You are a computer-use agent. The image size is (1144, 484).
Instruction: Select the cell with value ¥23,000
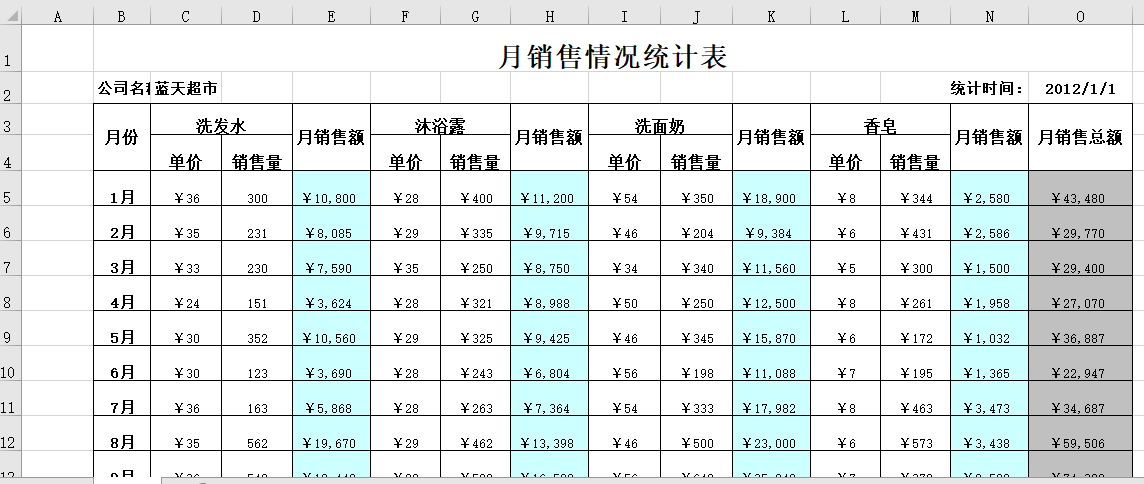(771, 442)
